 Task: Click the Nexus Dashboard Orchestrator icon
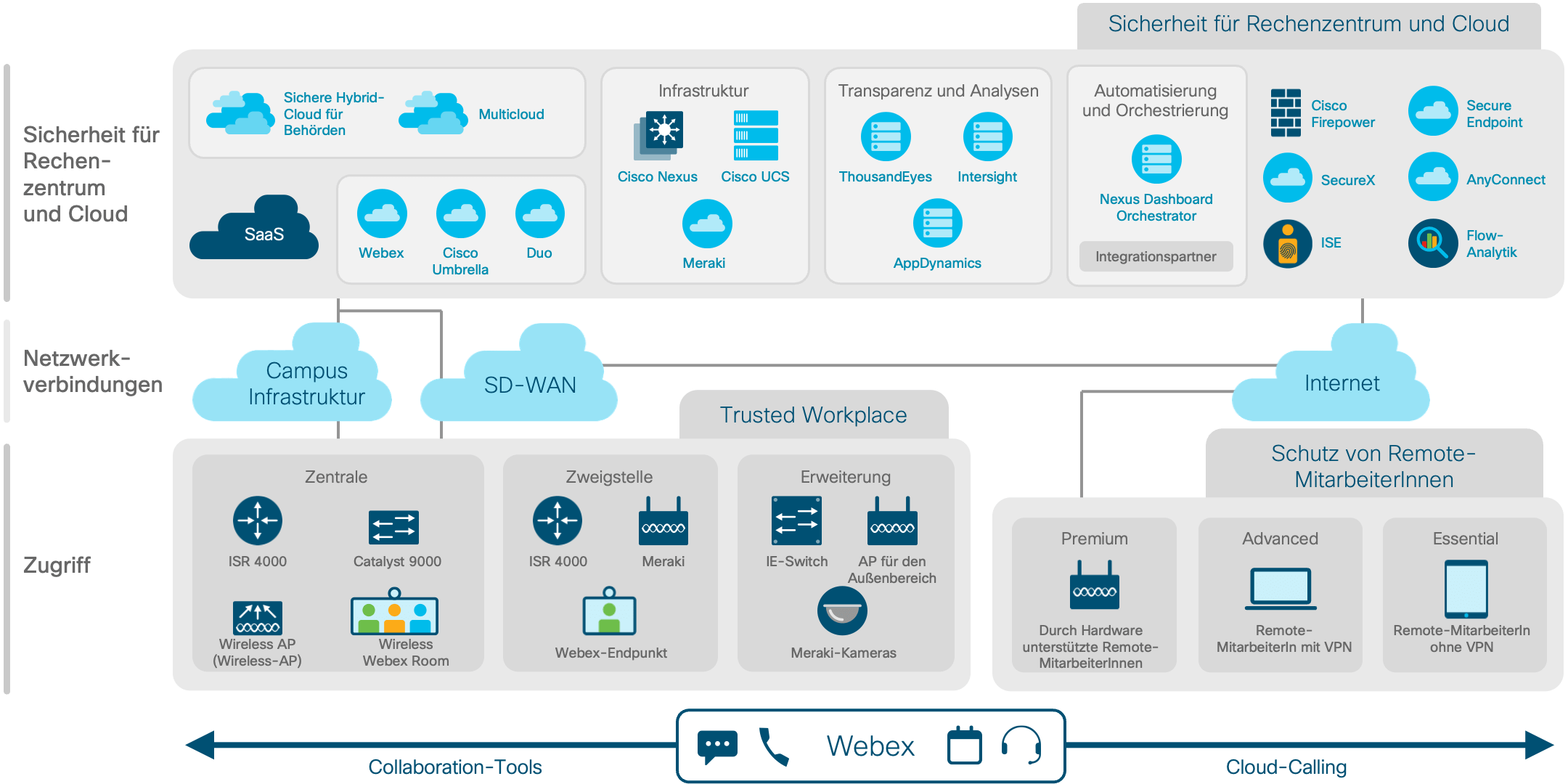(1156, 159)
